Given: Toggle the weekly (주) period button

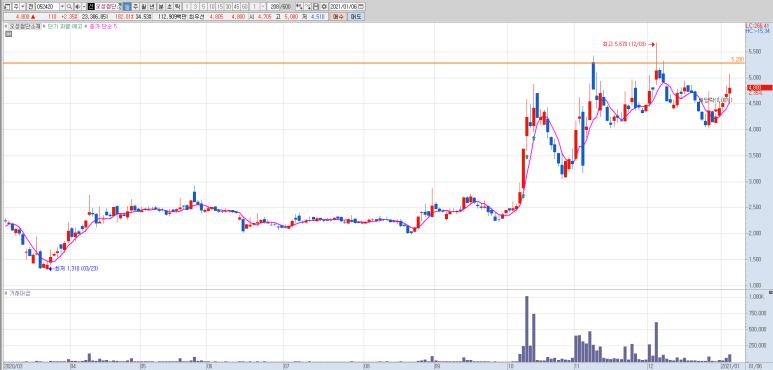Looking at the screenshot, I should tap(135, 6).
